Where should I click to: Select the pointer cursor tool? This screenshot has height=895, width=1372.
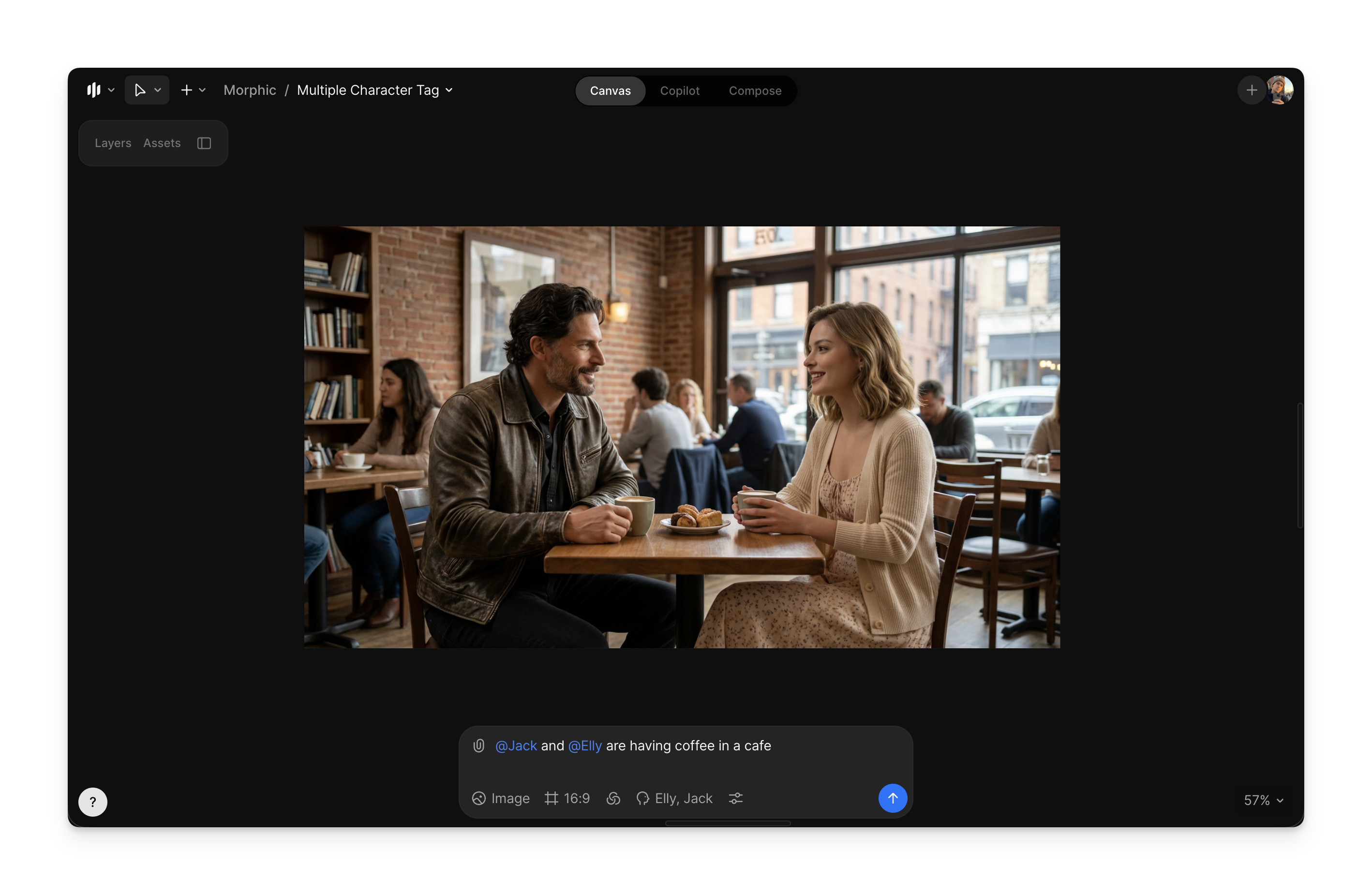pyautogui.click(x=139, y=90)
